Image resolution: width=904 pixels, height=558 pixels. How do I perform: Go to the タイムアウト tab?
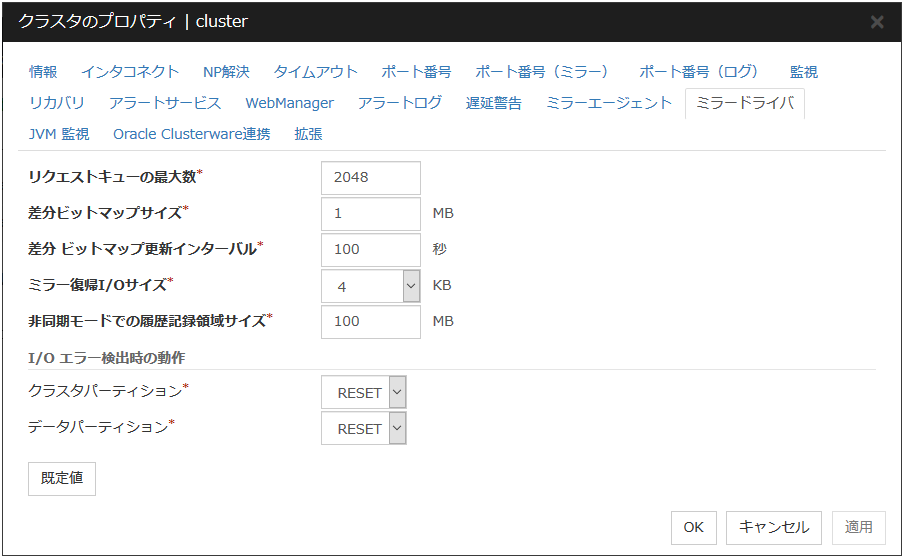[x=316, y=72]
